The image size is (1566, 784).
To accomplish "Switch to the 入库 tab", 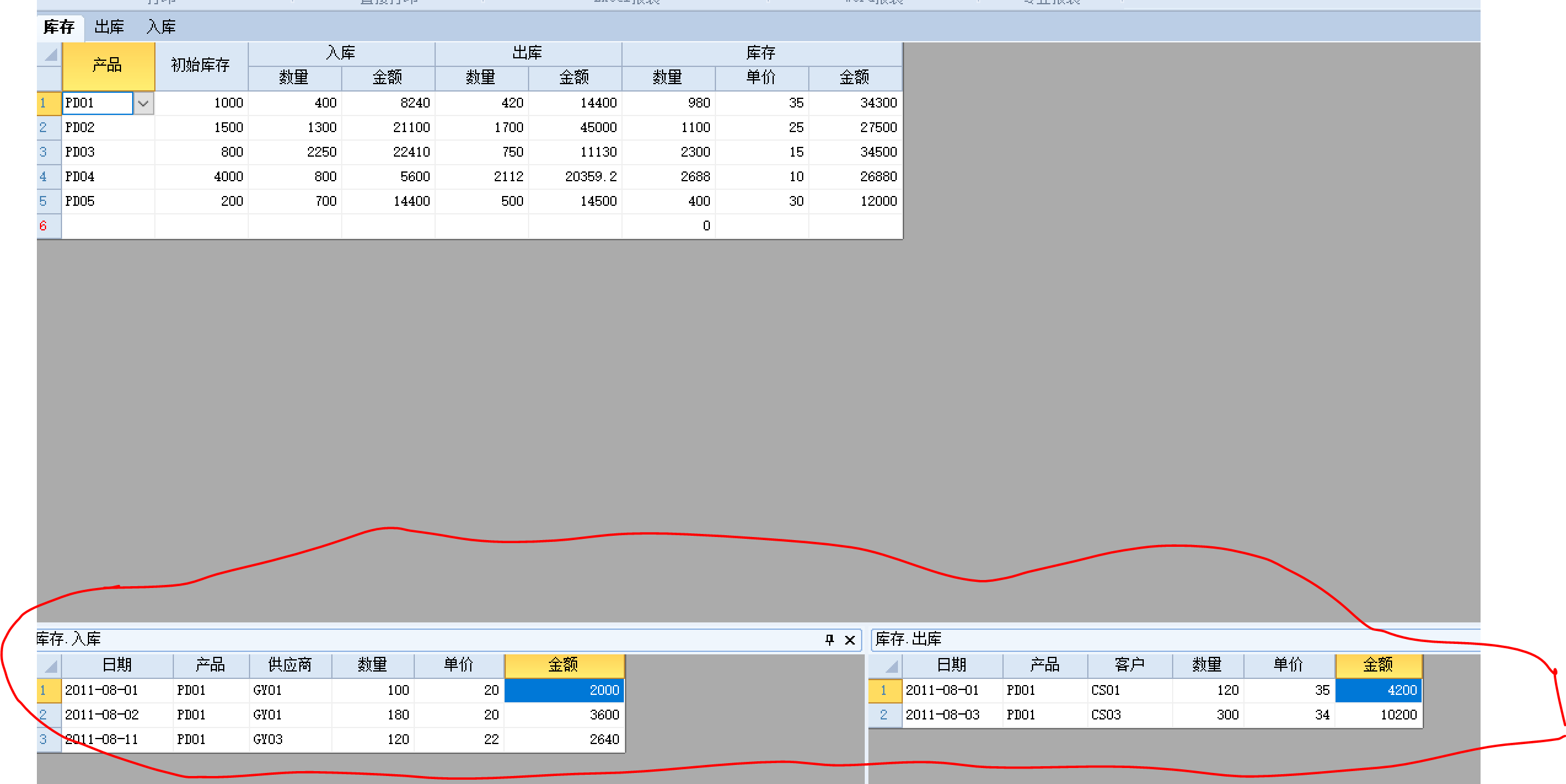I will click(x=161, y=27).
